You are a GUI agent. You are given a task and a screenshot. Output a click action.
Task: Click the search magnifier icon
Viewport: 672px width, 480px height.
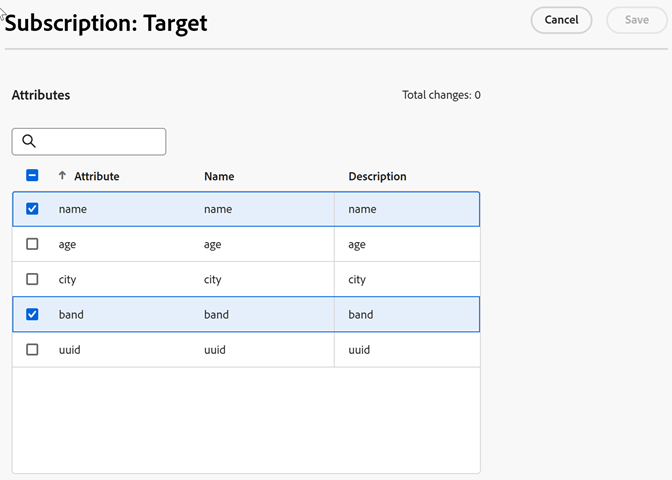(x=29, y=141)
